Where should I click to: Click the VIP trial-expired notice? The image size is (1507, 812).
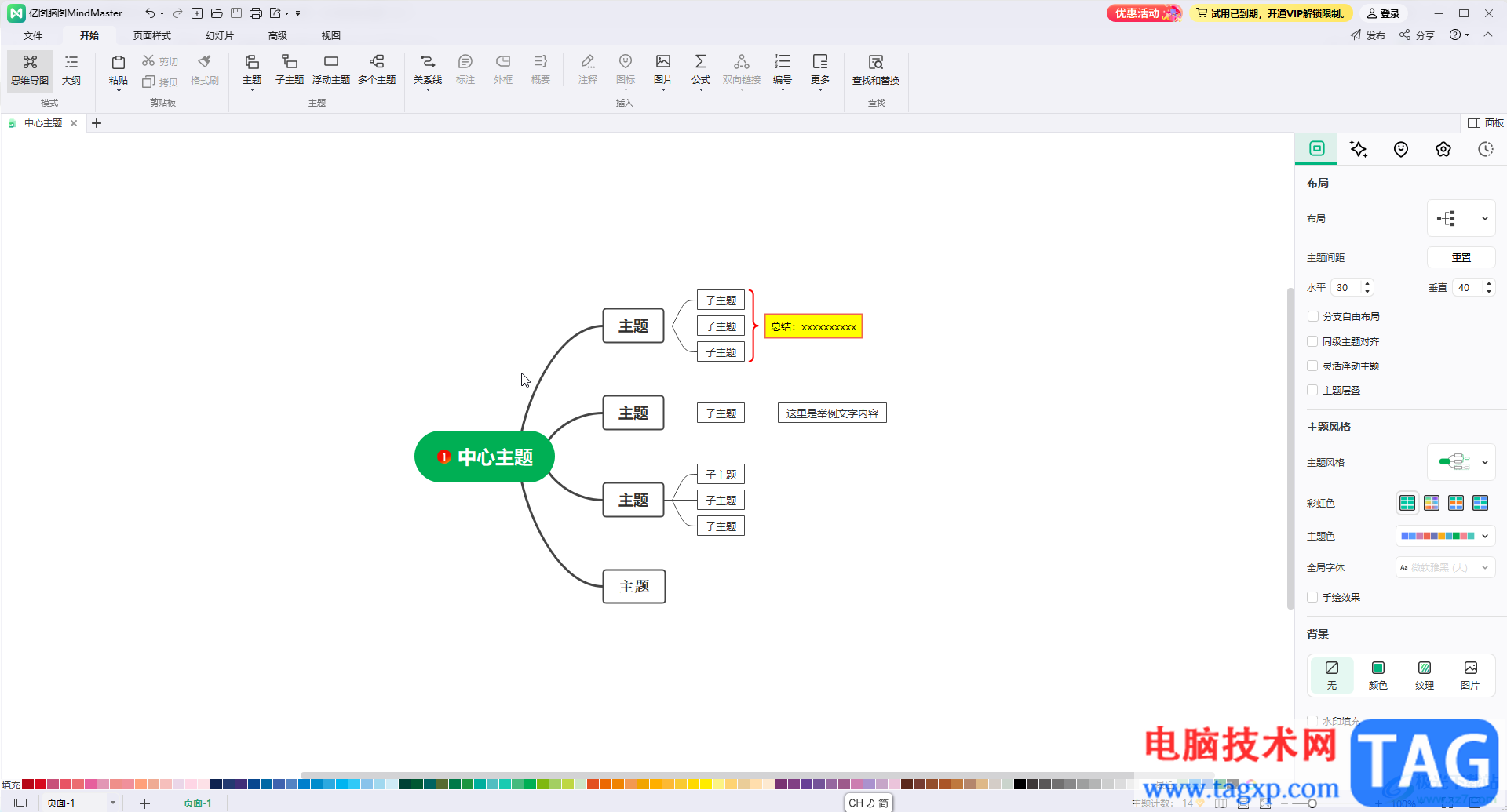[1272, 13]
